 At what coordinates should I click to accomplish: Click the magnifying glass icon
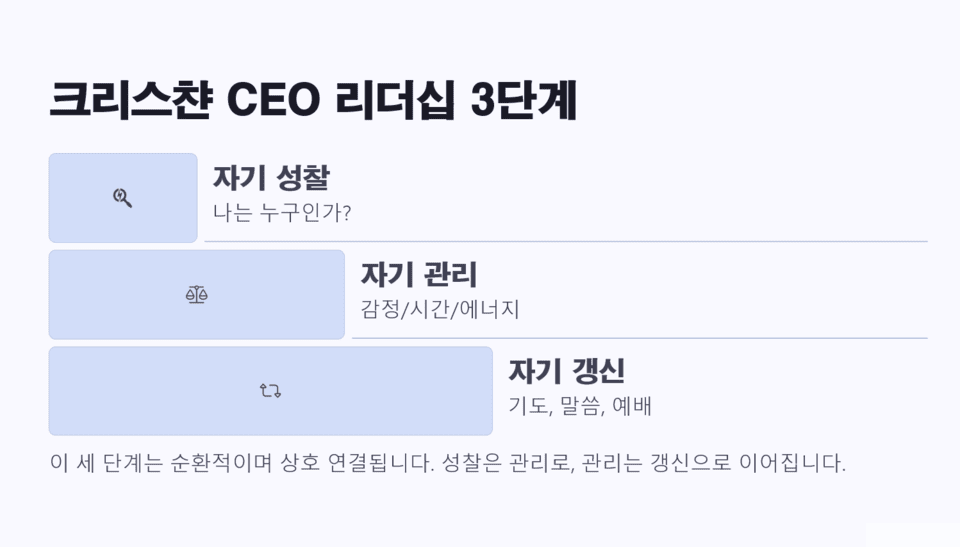pyautogui.click(x=123, y=198)
